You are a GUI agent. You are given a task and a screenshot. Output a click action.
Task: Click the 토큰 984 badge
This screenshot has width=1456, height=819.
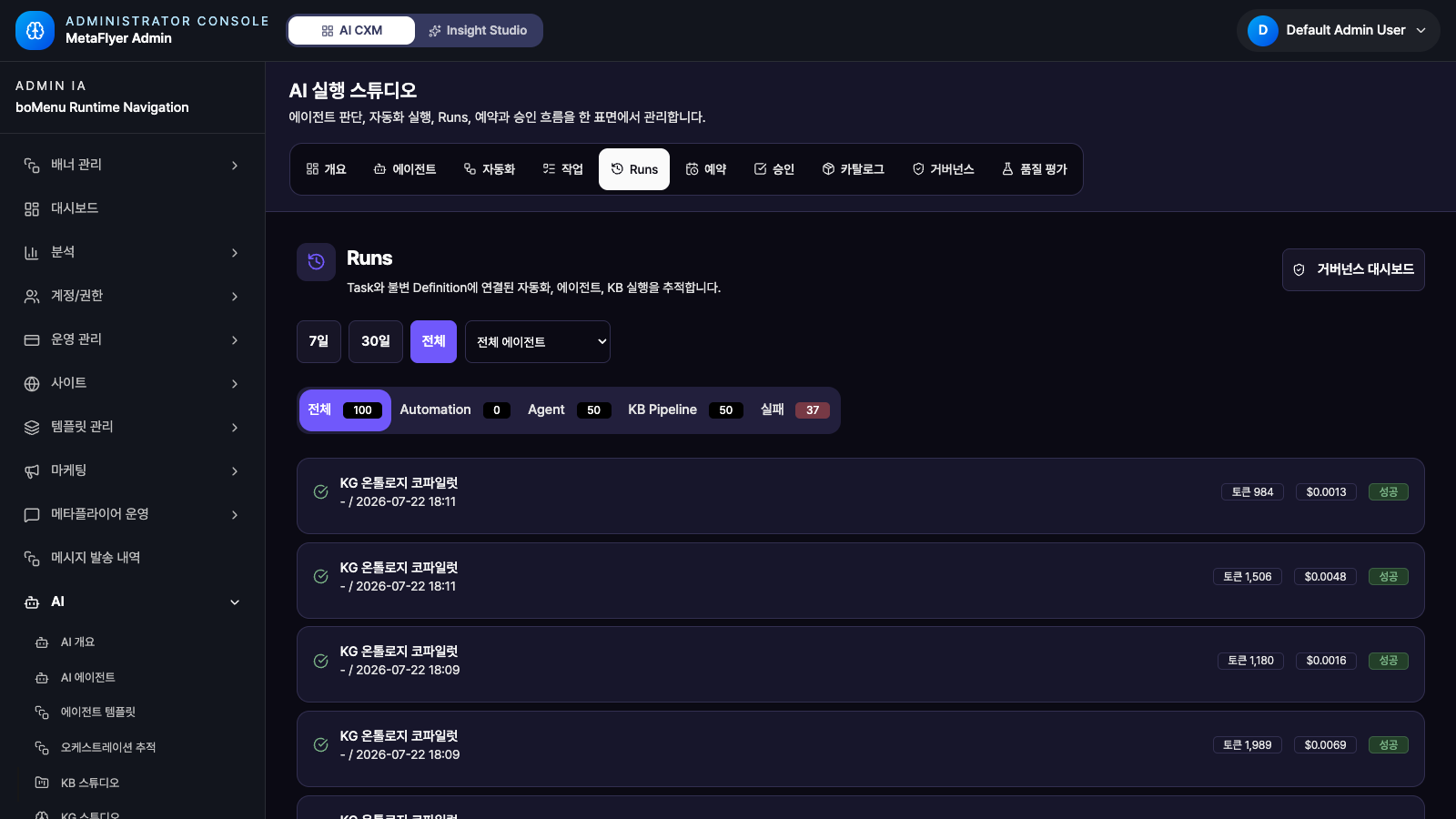click(1252, 492)
